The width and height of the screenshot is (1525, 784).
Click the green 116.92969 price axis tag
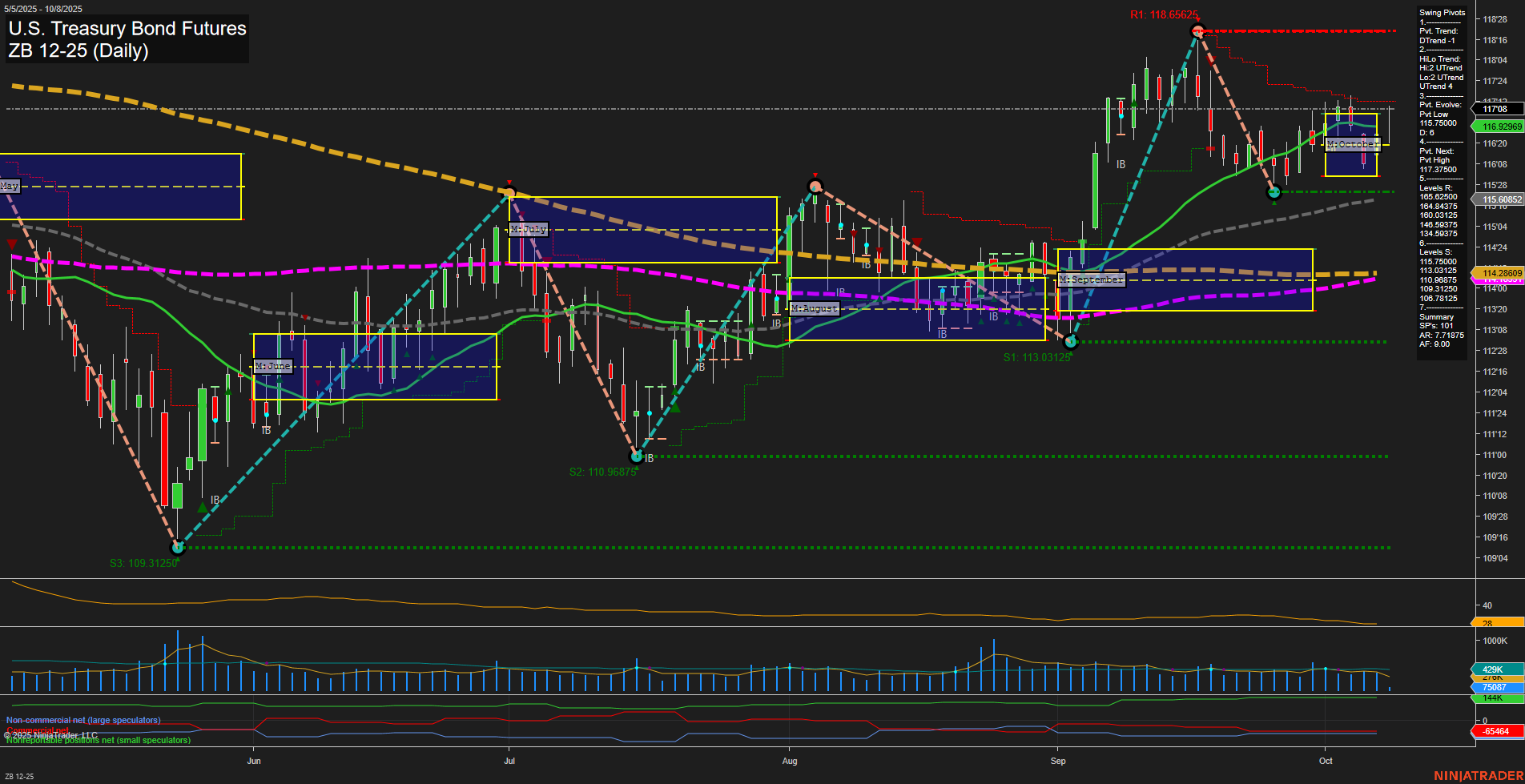1499,127
